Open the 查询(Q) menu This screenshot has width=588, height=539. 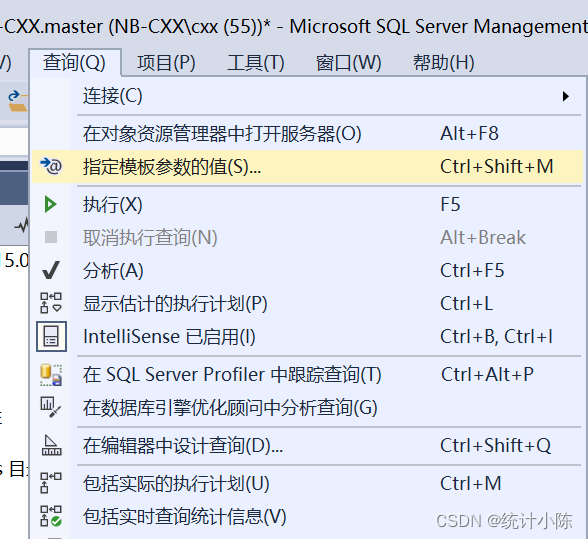74,63
